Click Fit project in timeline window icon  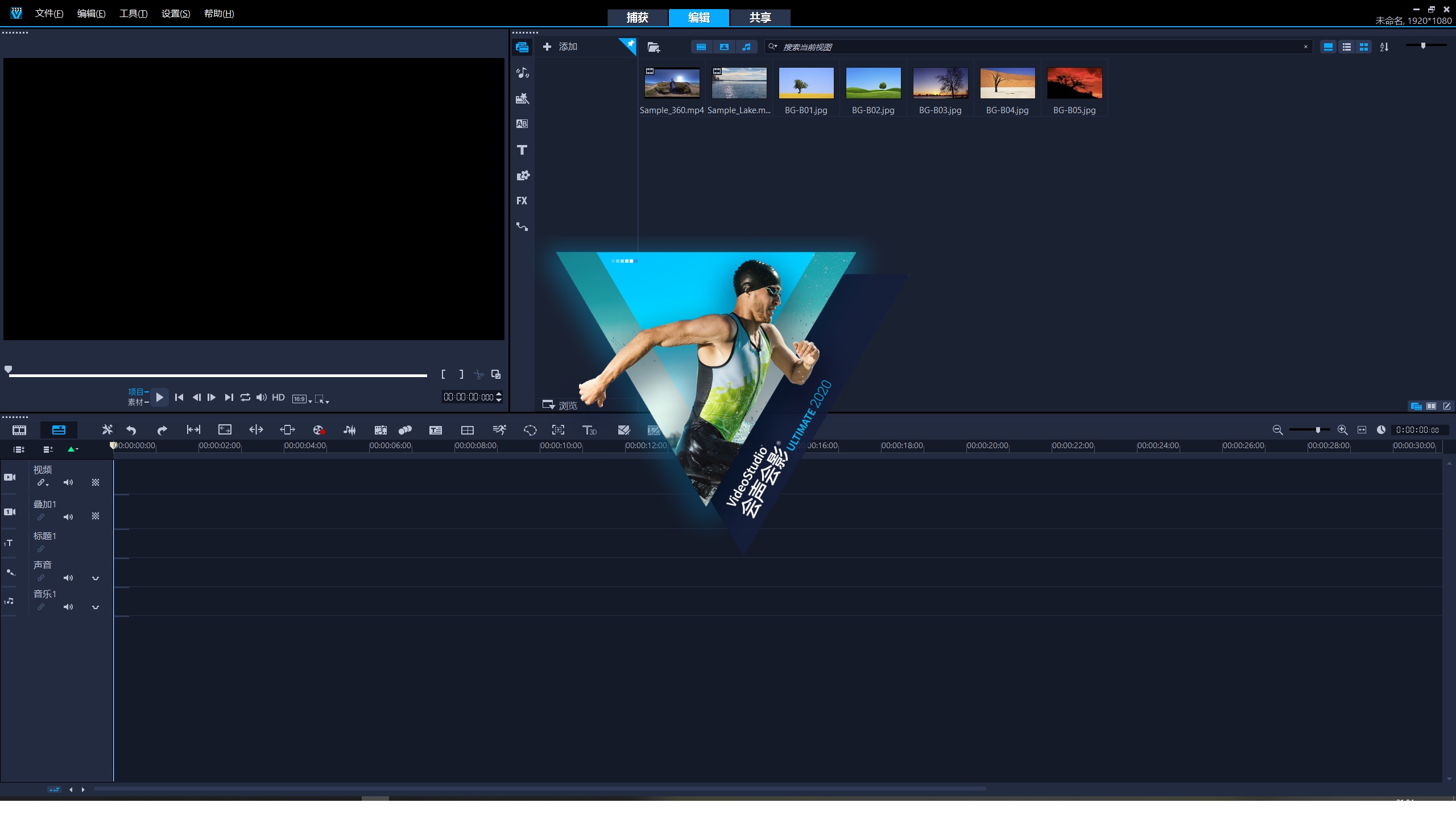pos(1362,430)
